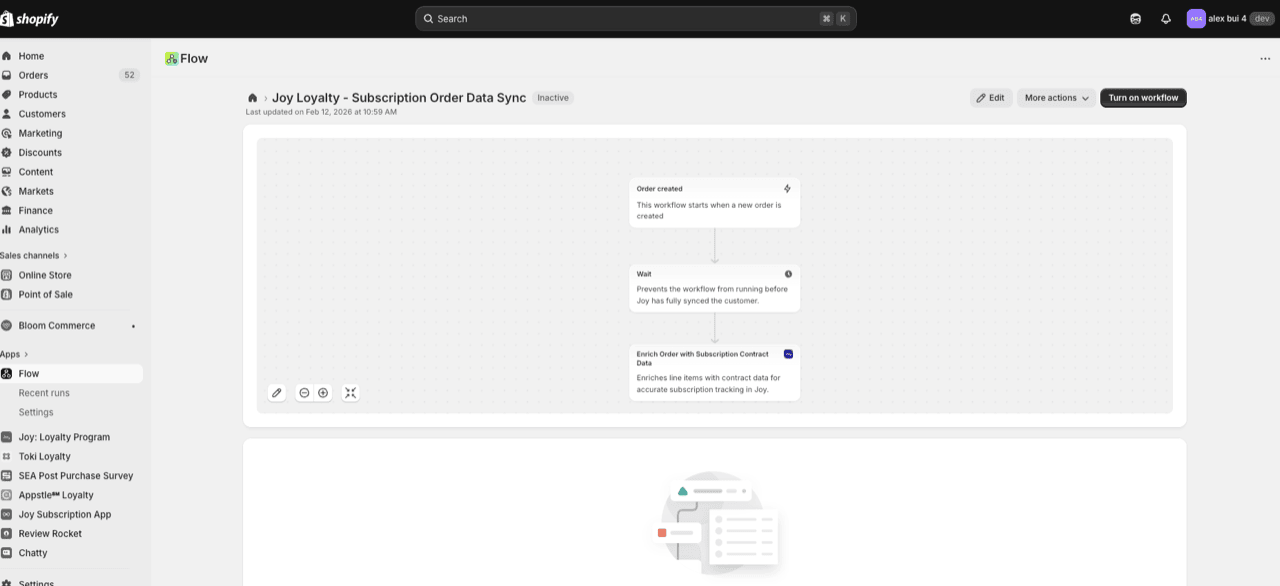The height and width of the screenshot is (586, 1280).
Task: Click the Markets globe icon in sidebar
Action: point(7,191)
